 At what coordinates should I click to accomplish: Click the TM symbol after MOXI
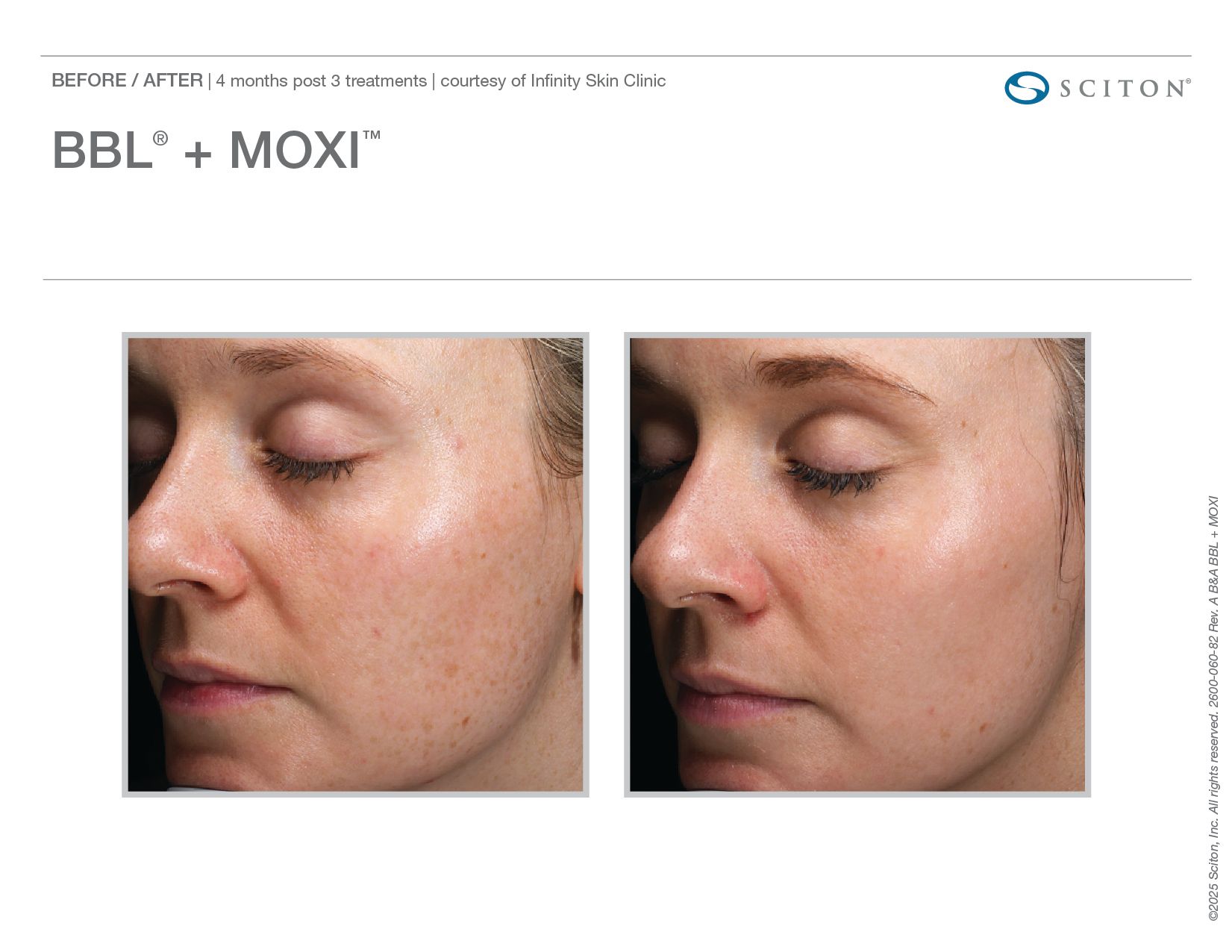point(372,135)
